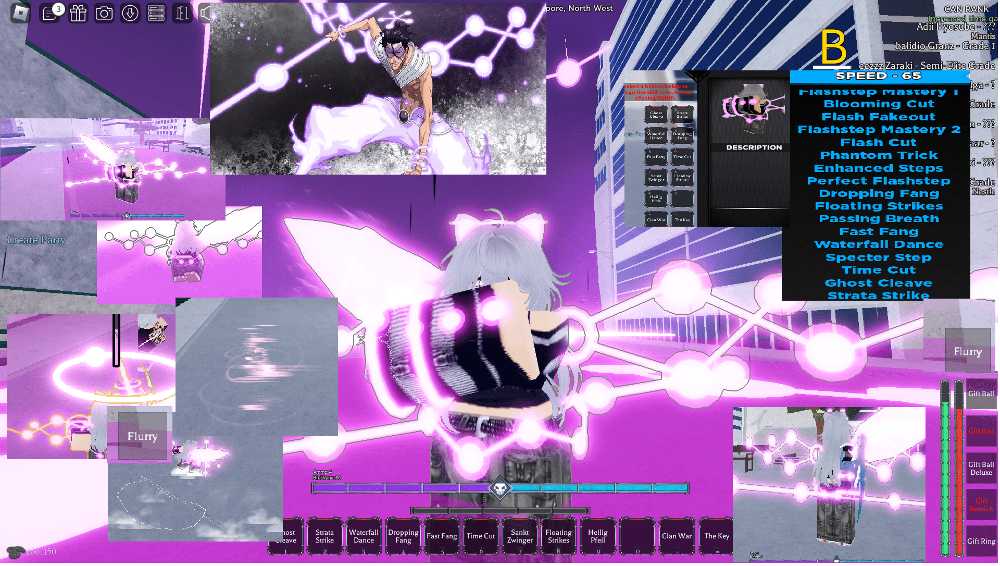Image resolution: width=1000 pixels, height=566 pixels.
Task: Select Flash Cut in skill list
Action: coord(879,142)
